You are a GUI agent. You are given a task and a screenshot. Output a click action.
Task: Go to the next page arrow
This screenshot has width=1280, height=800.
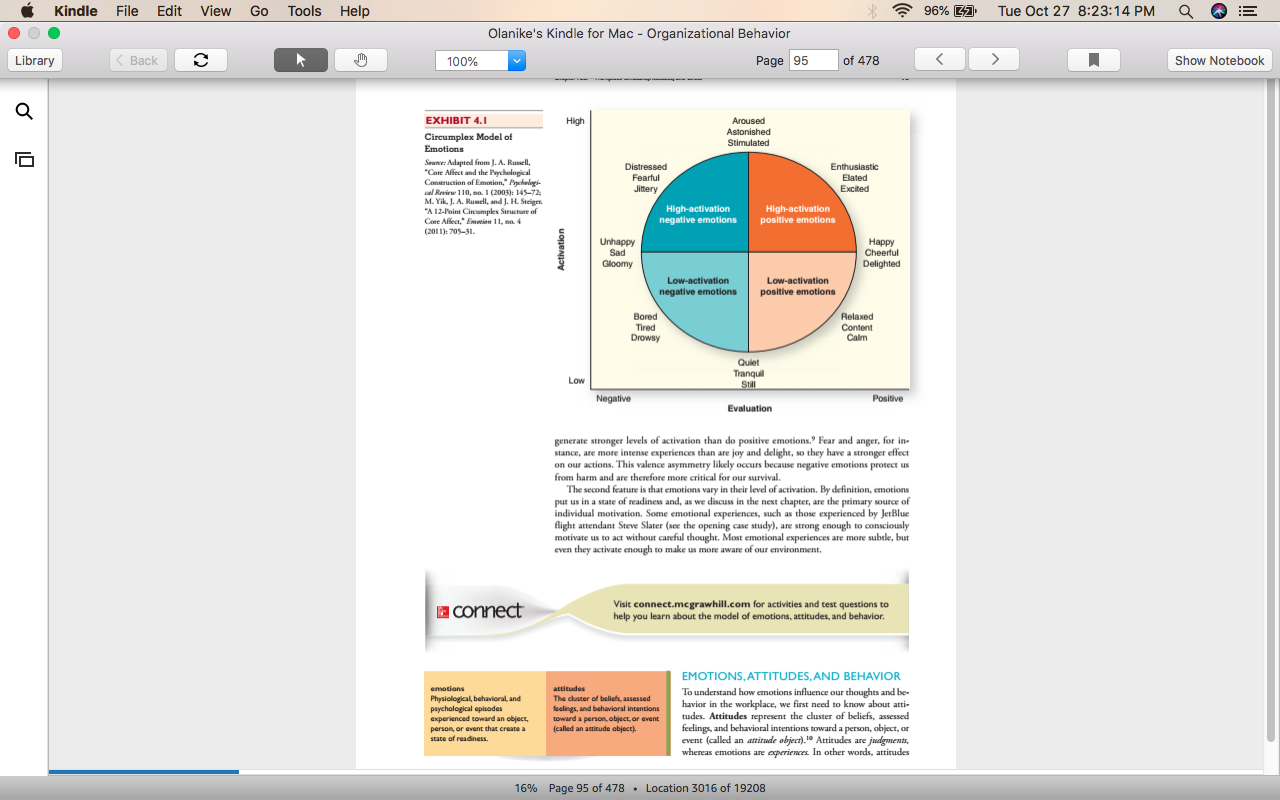point(994,60)
